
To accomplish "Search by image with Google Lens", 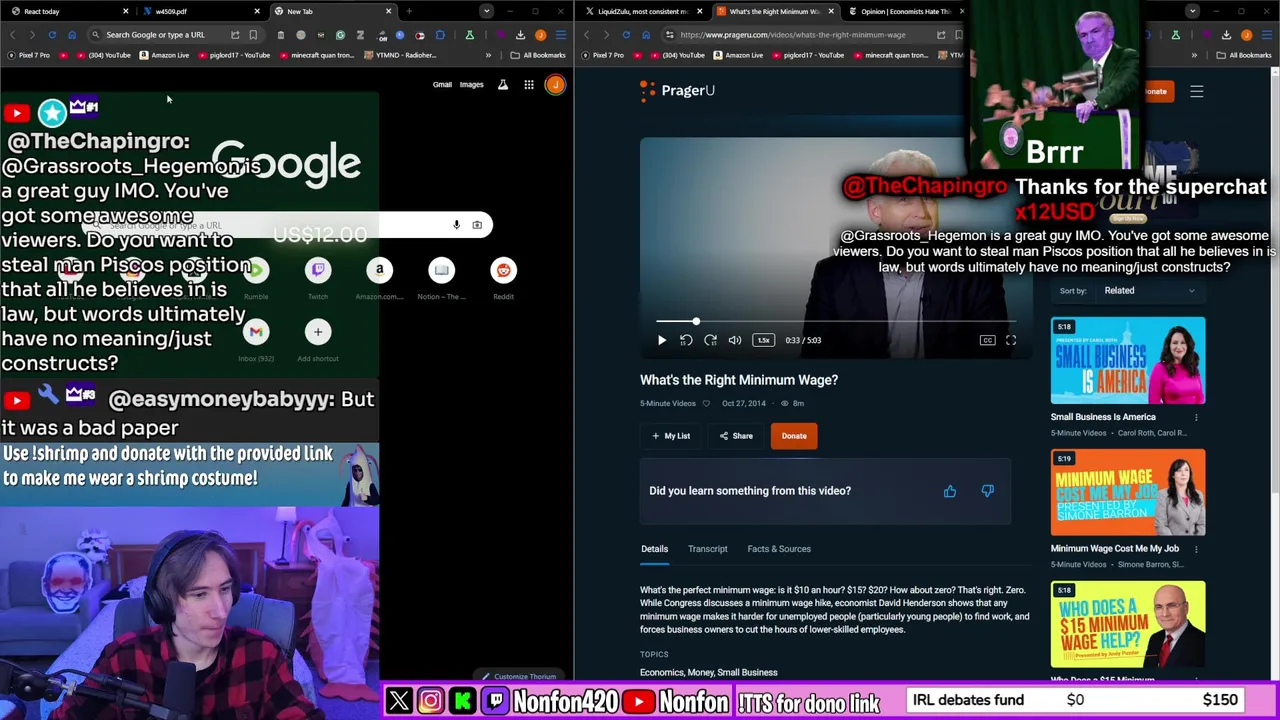I will [477, 225].
